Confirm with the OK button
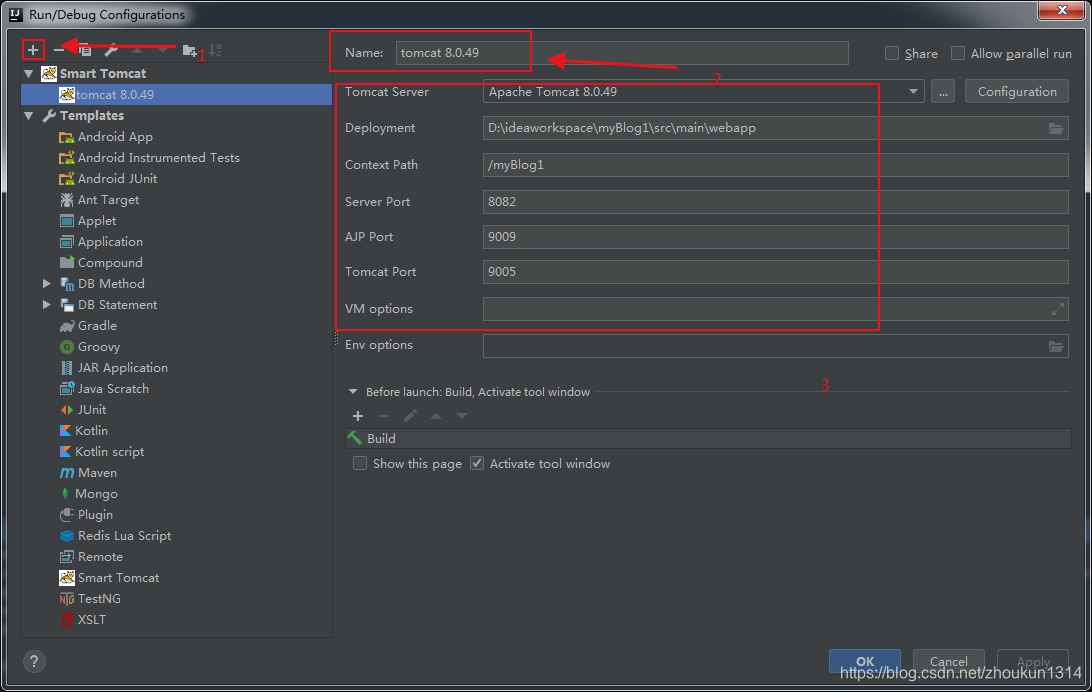The image size is (1092, 692). click(864, 661)
